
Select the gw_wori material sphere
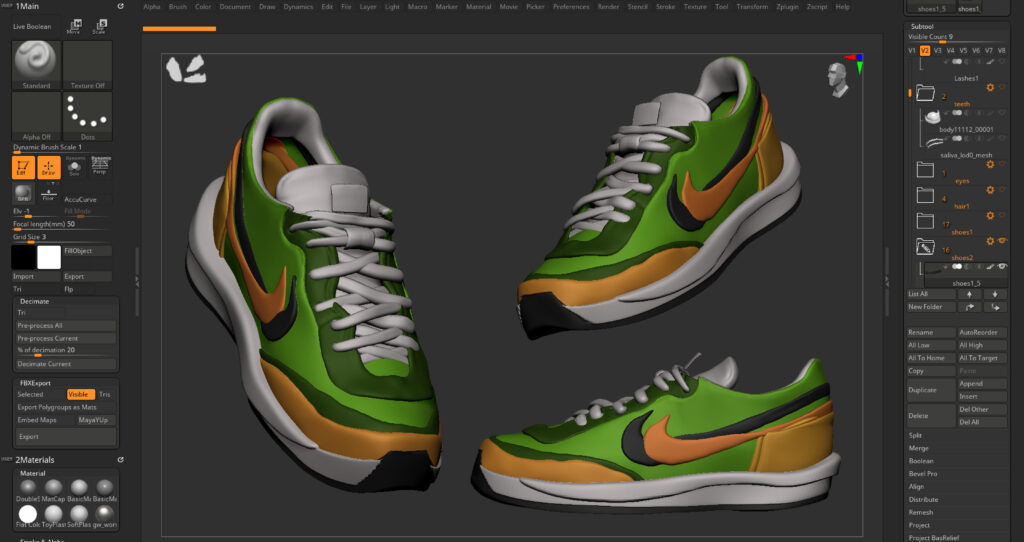[x=104, y=513]
